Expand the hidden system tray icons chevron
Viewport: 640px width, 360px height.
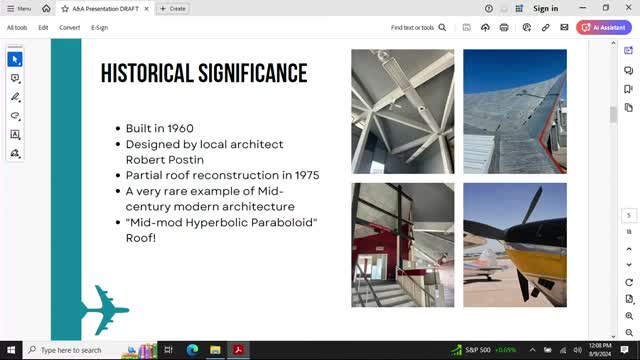pos(532,350)
